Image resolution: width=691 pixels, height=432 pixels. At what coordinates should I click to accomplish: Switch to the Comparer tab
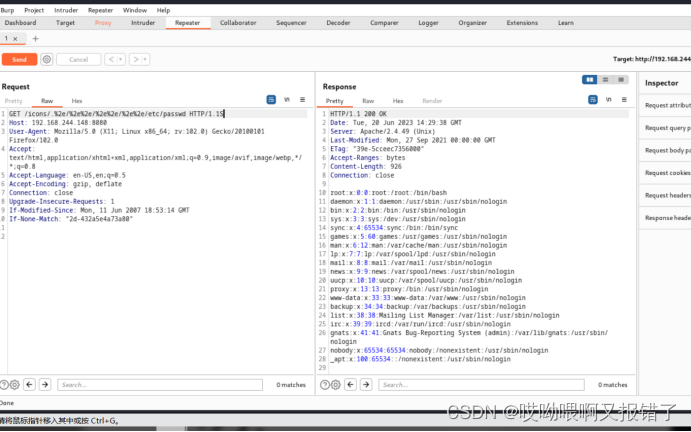point(384,22)
